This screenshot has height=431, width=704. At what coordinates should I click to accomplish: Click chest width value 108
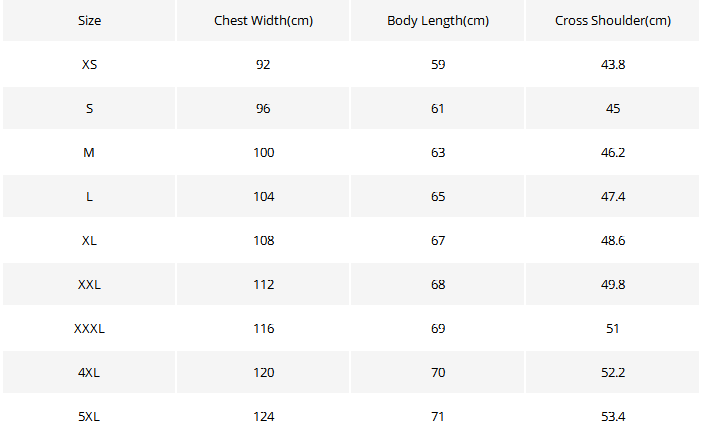pyautogui.click(x=263, y=241)
